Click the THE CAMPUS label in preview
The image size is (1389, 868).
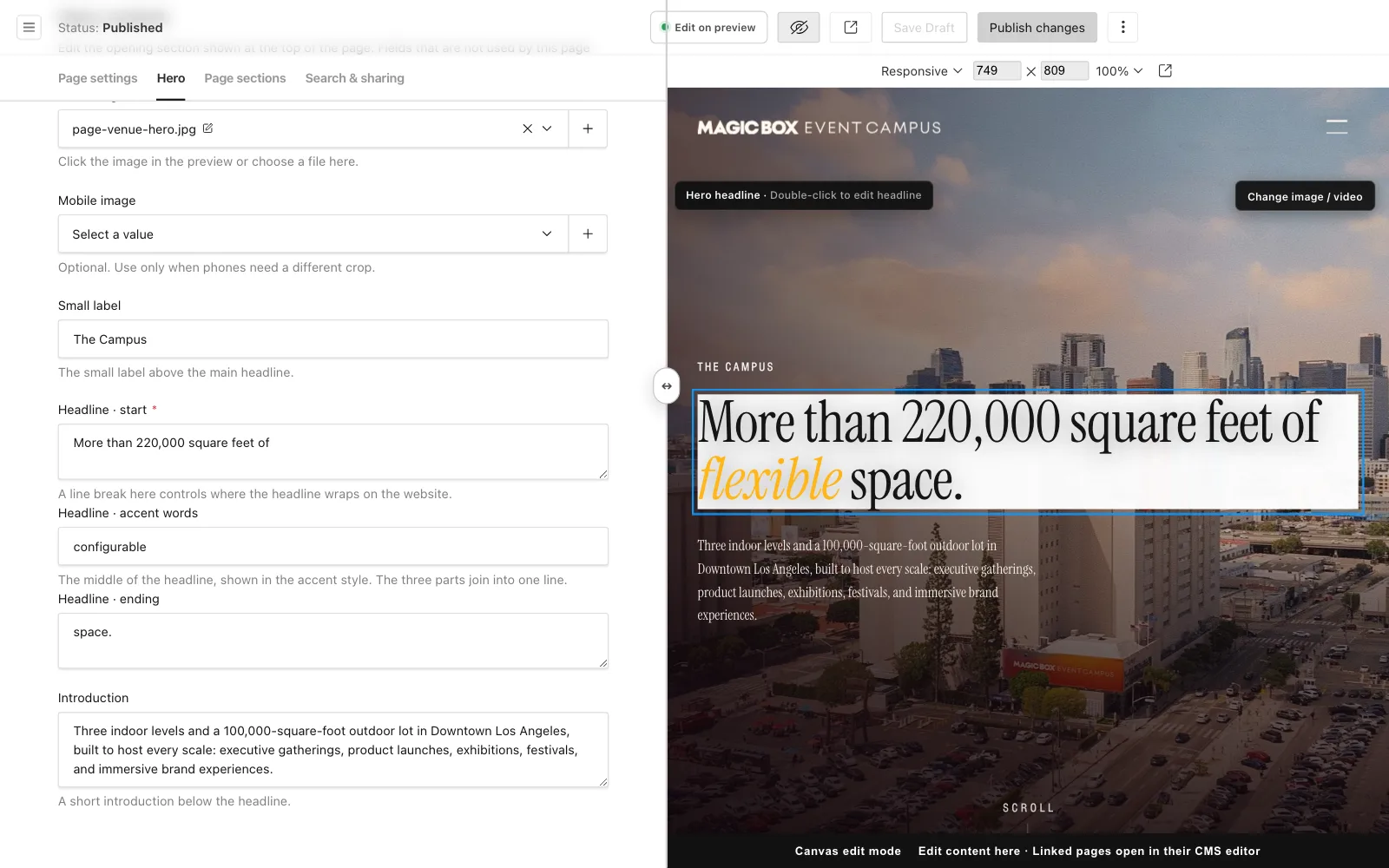[x=735, y=367]
